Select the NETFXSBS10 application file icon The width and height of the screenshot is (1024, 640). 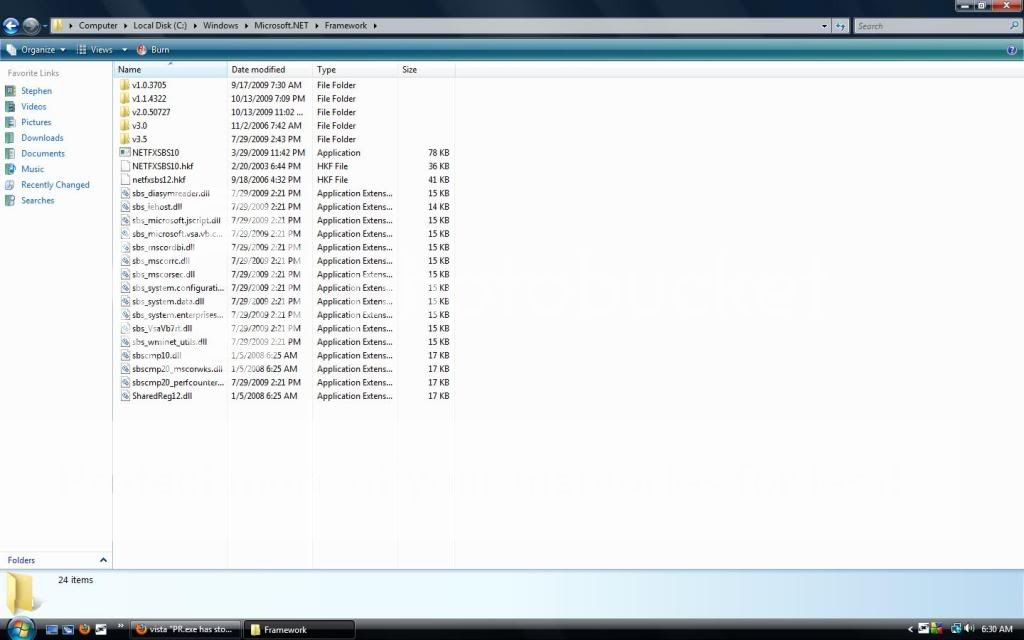click(x=124, y=153)
